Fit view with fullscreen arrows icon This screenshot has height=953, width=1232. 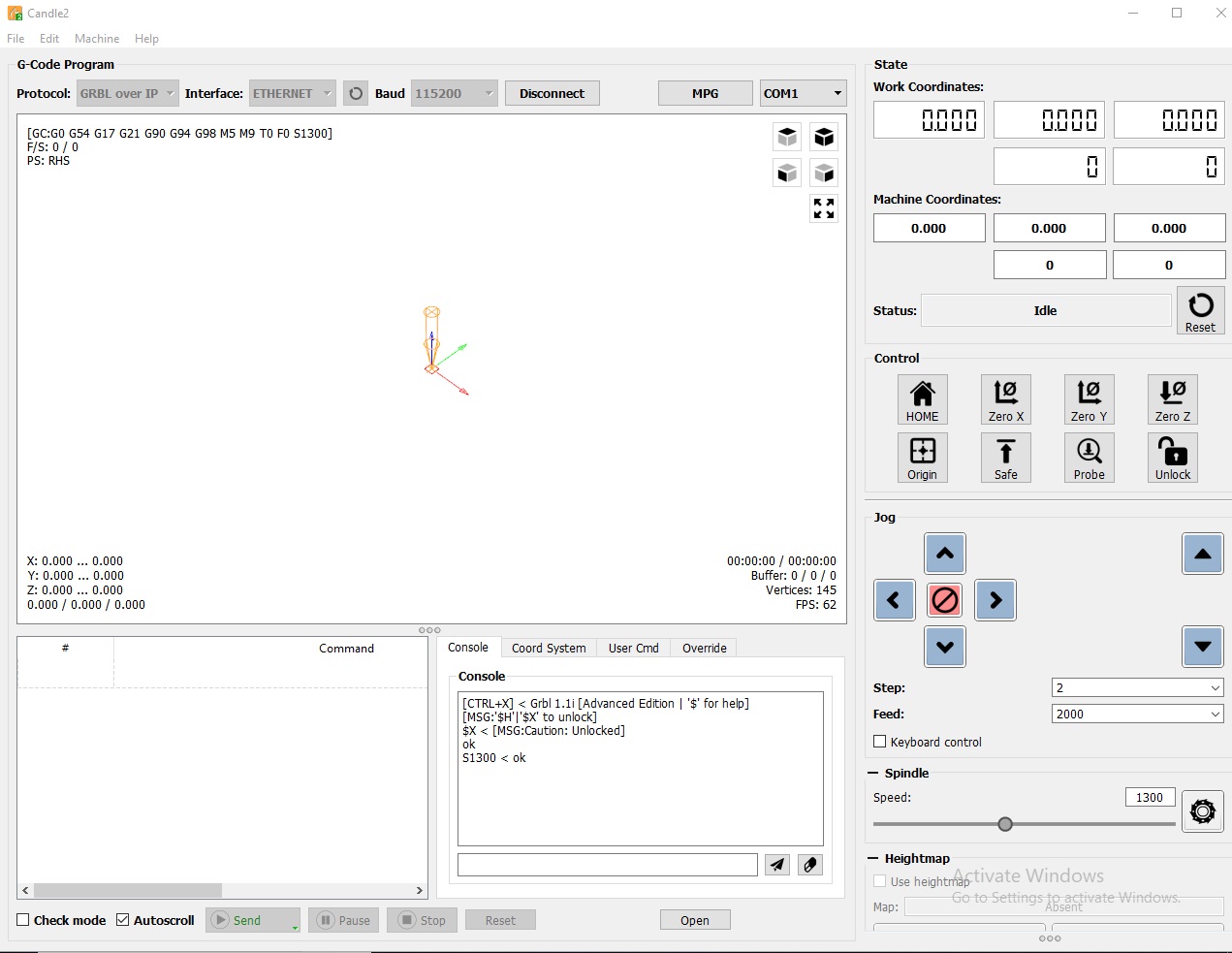tap(824, 208)
